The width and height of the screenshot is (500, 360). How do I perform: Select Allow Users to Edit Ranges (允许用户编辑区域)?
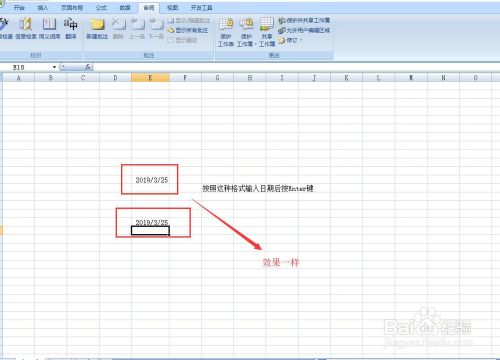pos(304,30)
